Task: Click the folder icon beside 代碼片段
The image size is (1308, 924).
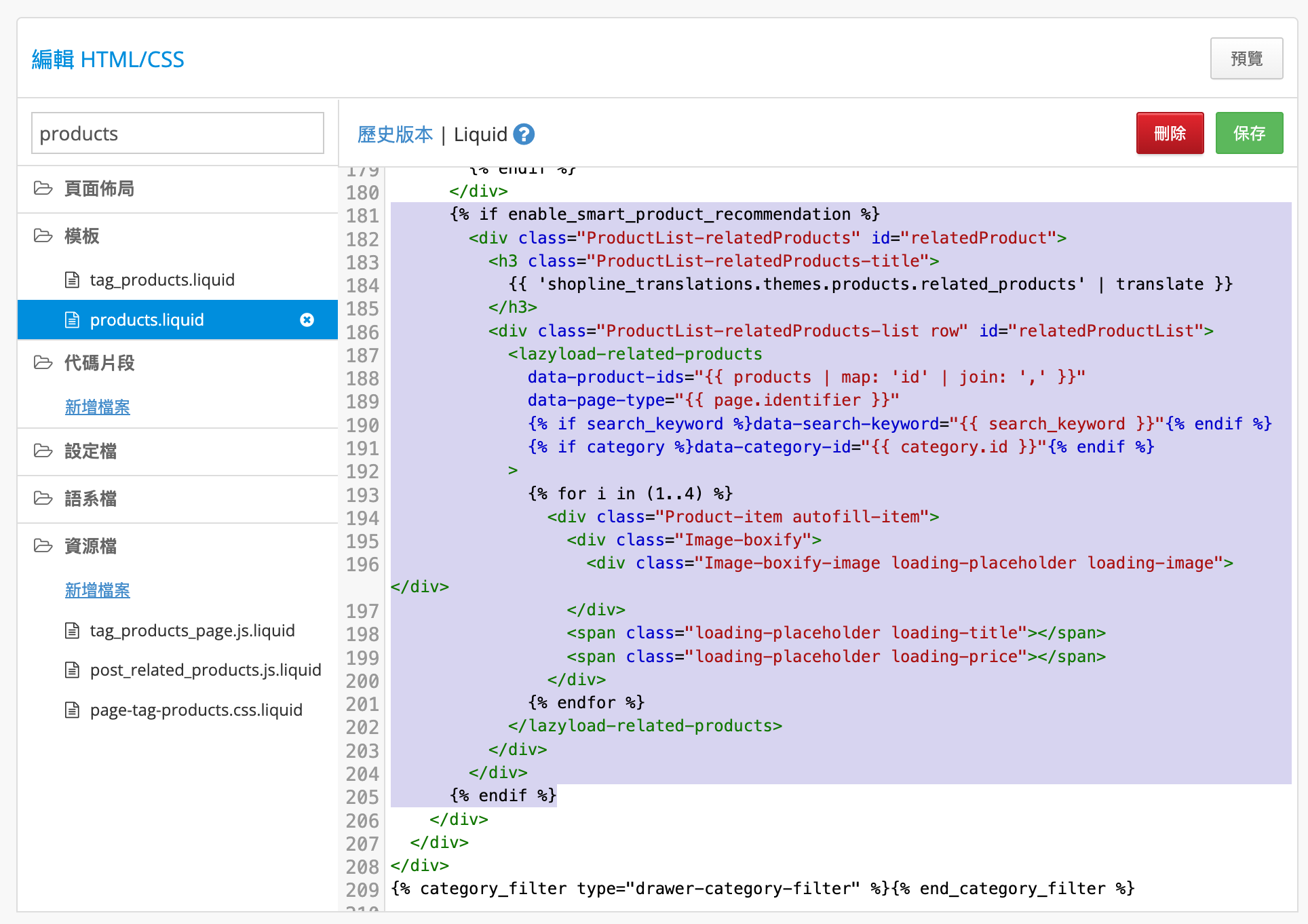Action: point(43,362)
